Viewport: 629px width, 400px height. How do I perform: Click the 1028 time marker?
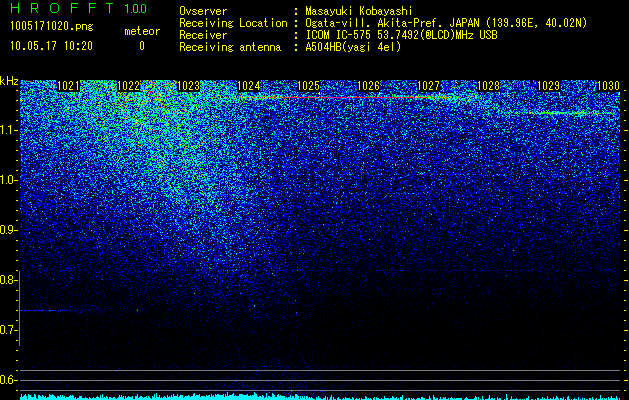coord(489,86)
